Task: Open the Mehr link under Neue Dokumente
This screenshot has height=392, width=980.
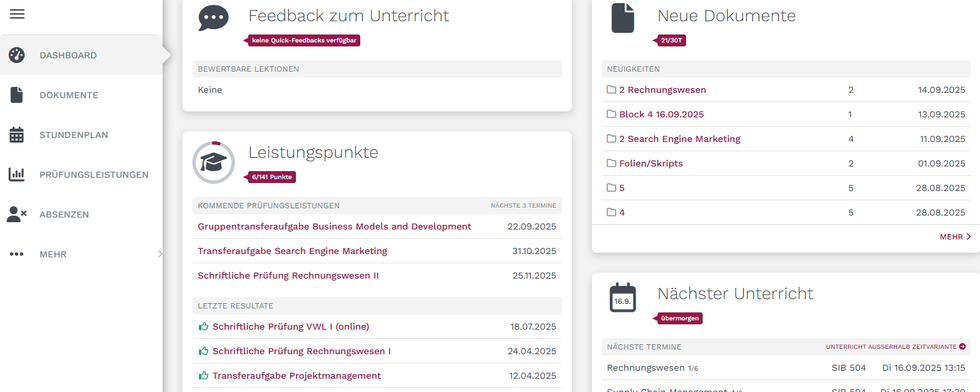Action: pyautogui.click(x=956, y=237)
